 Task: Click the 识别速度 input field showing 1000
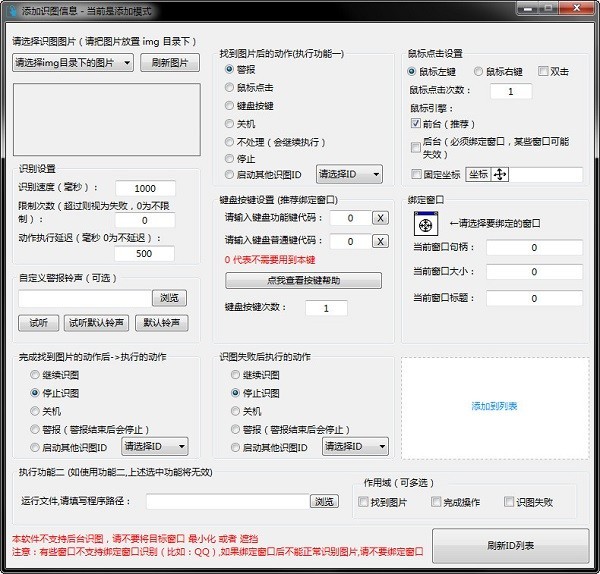[x=145, y=188]
